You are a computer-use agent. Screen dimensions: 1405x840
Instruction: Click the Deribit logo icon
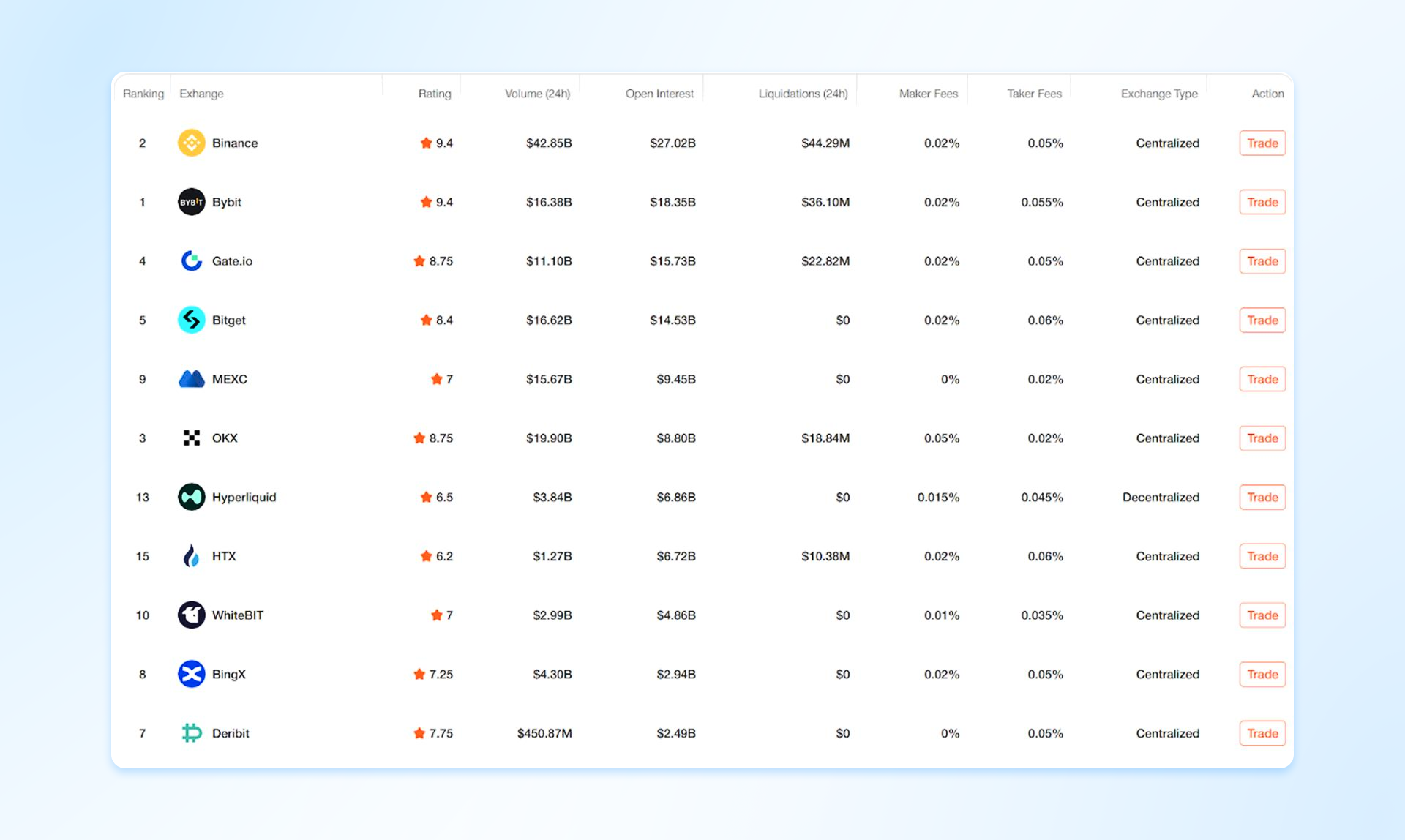point(191,733)
